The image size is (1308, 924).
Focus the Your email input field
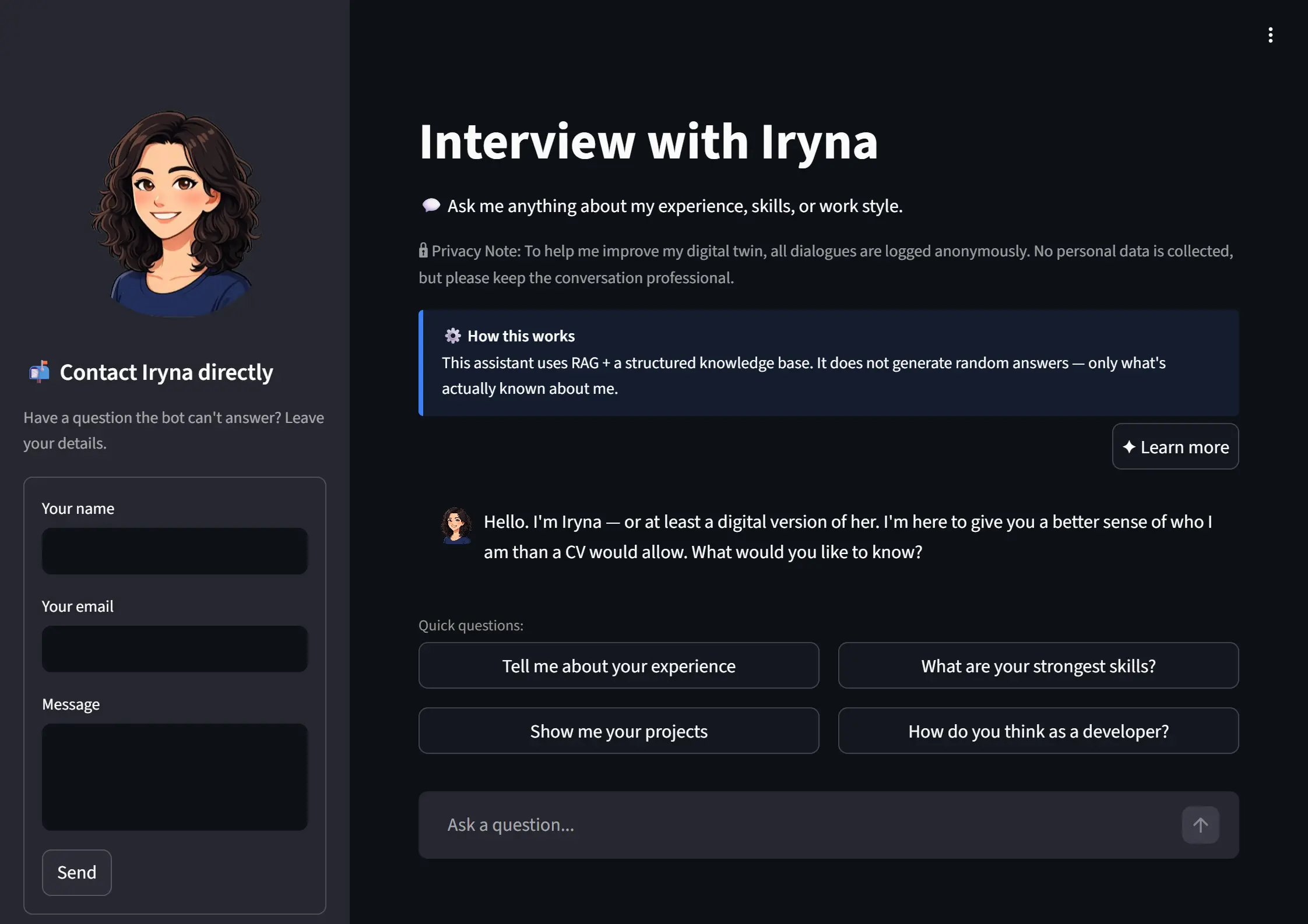click(174, 649)
